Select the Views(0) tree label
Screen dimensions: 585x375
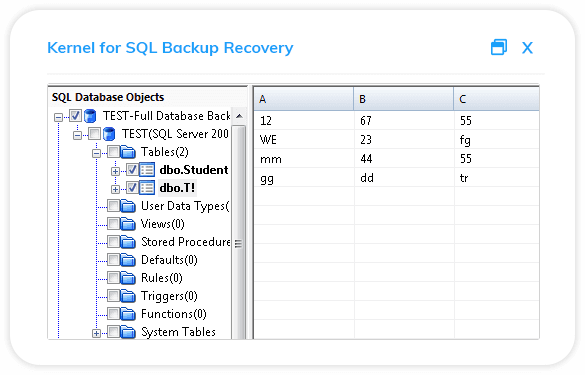click(x=163, y=224)
